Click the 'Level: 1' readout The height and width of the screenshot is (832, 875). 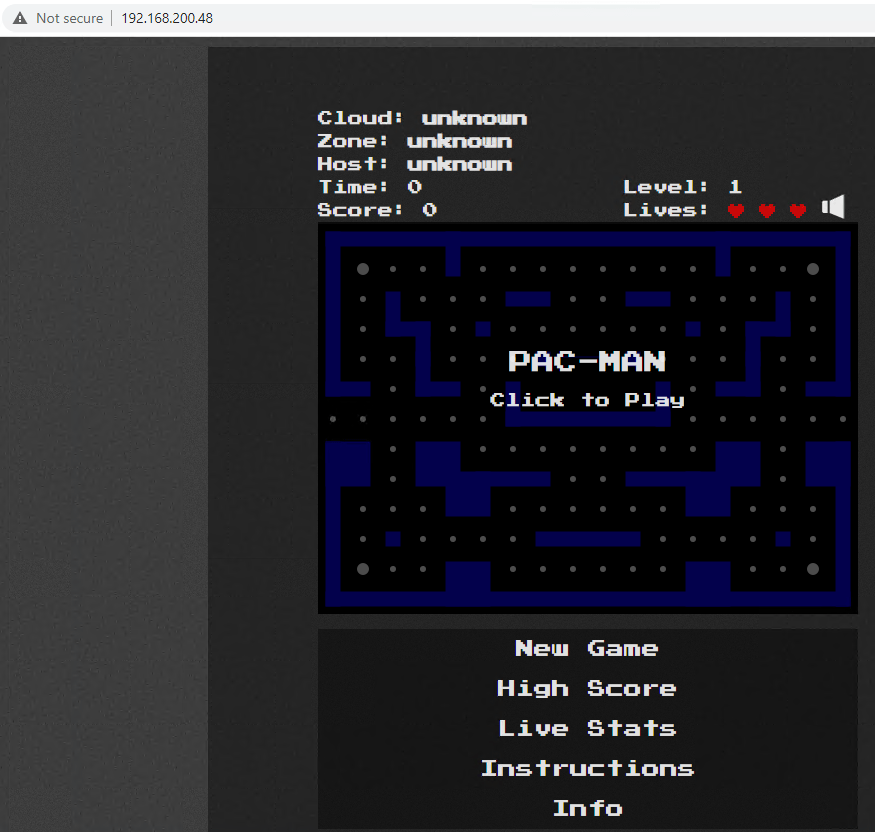(682, 187)
